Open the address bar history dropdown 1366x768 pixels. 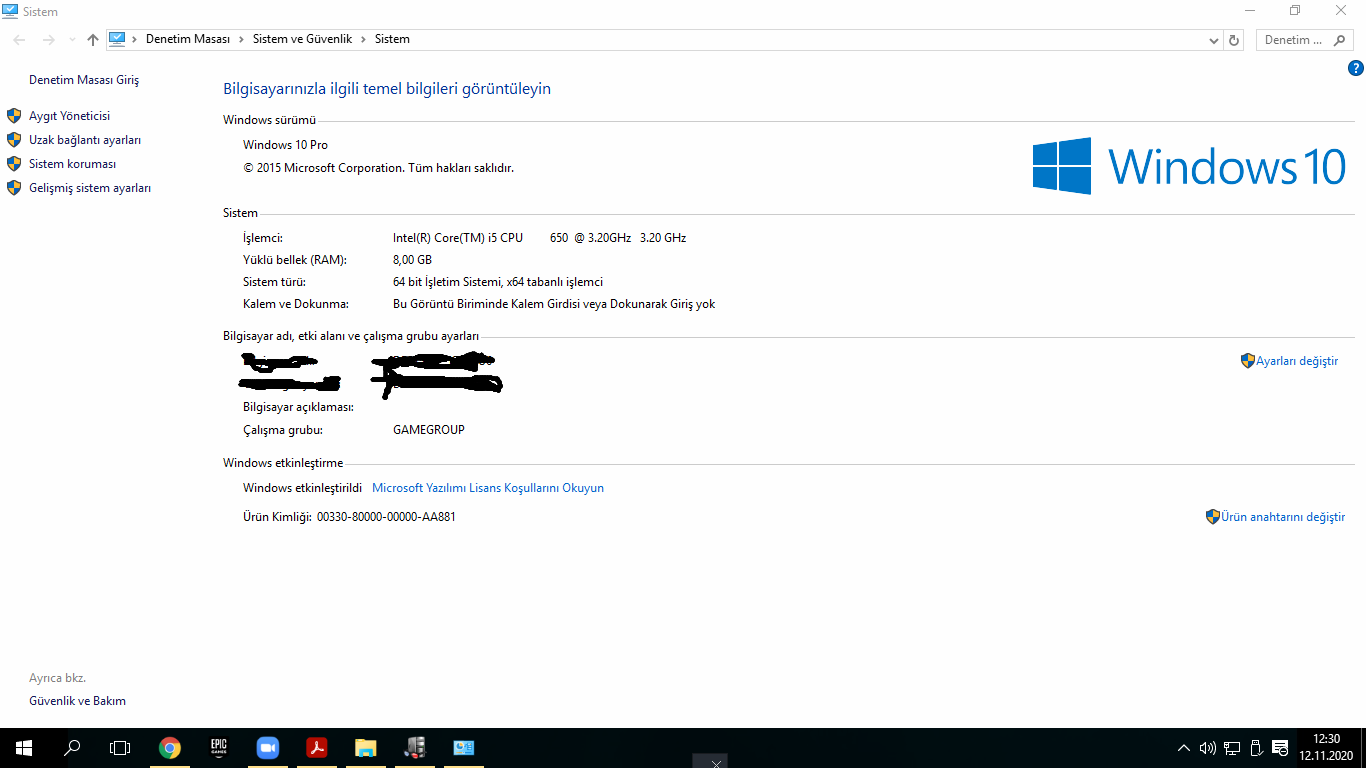point(1213,40)
